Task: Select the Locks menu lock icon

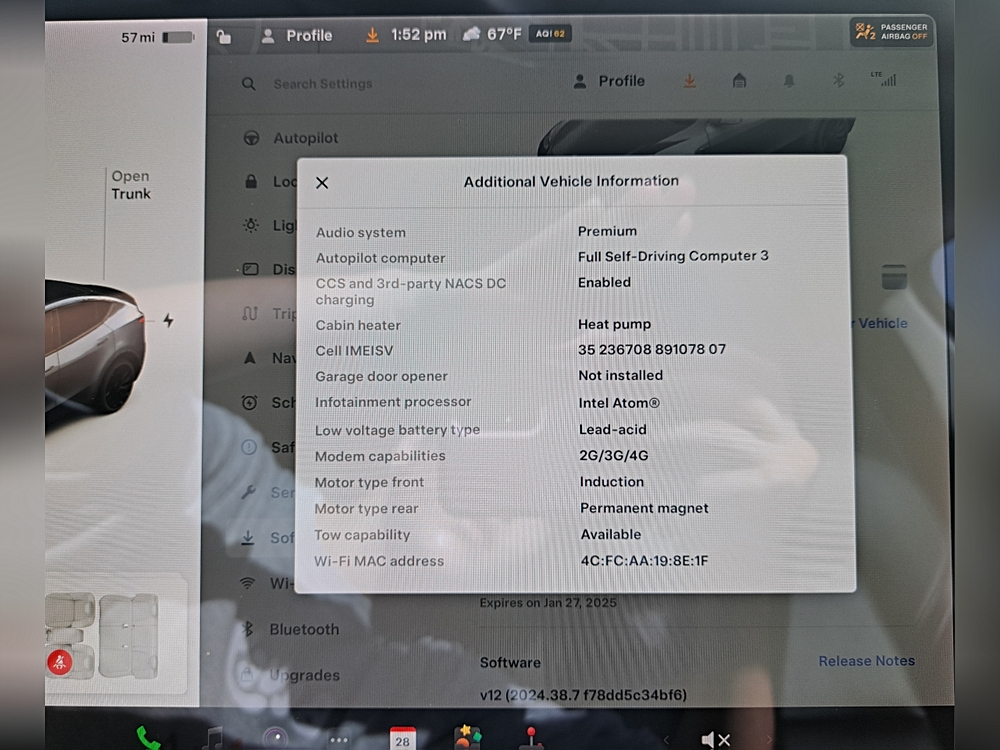Action: point(251,182)
